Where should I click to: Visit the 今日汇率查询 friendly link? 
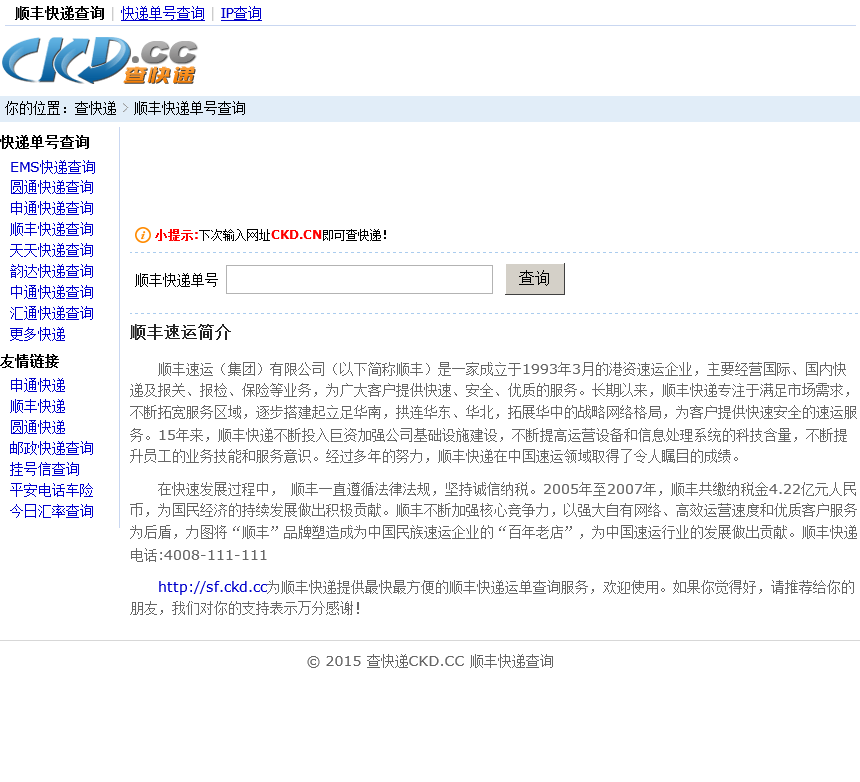click(52, 512)
